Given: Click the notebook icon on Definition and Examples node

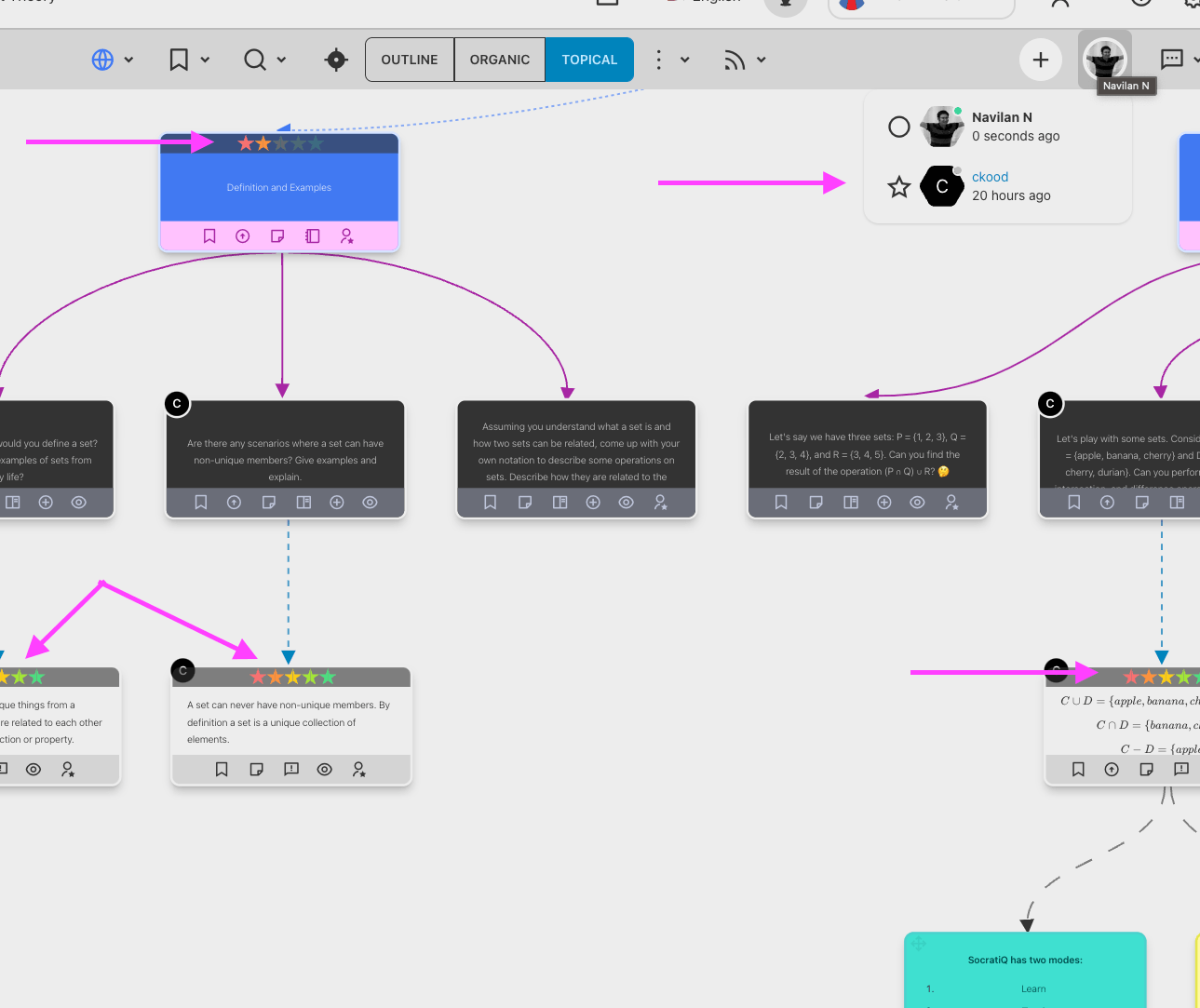Looking at the screenshot, I should 313,236.
